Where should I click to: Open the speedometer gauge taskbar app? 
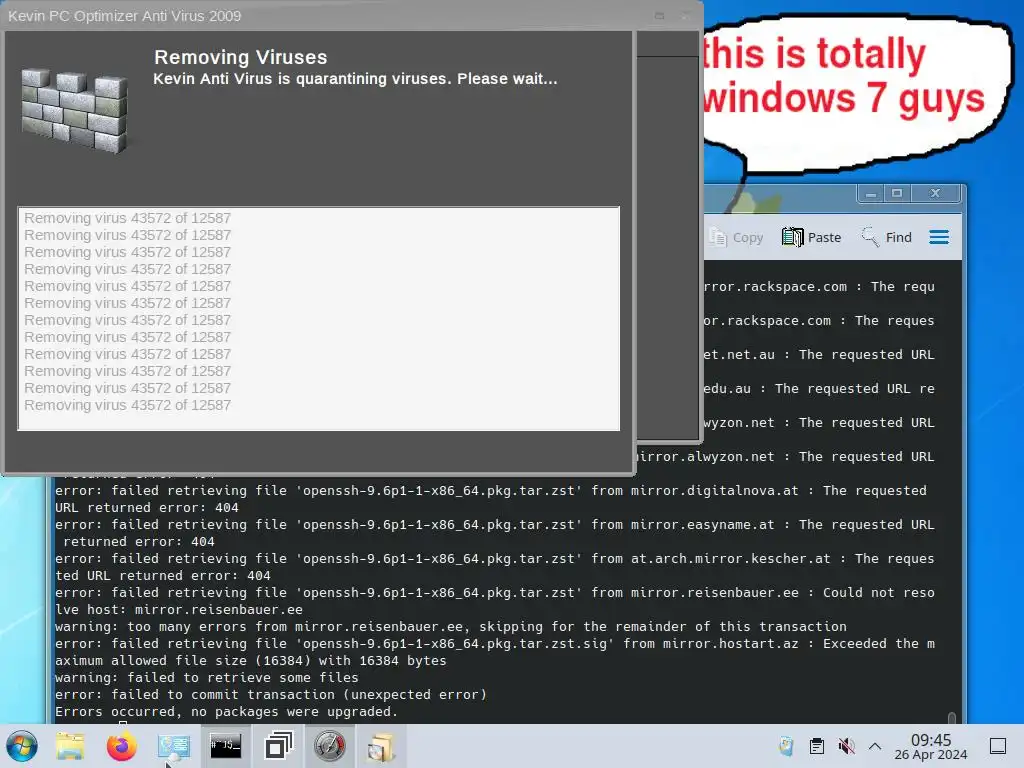(330, 746)
